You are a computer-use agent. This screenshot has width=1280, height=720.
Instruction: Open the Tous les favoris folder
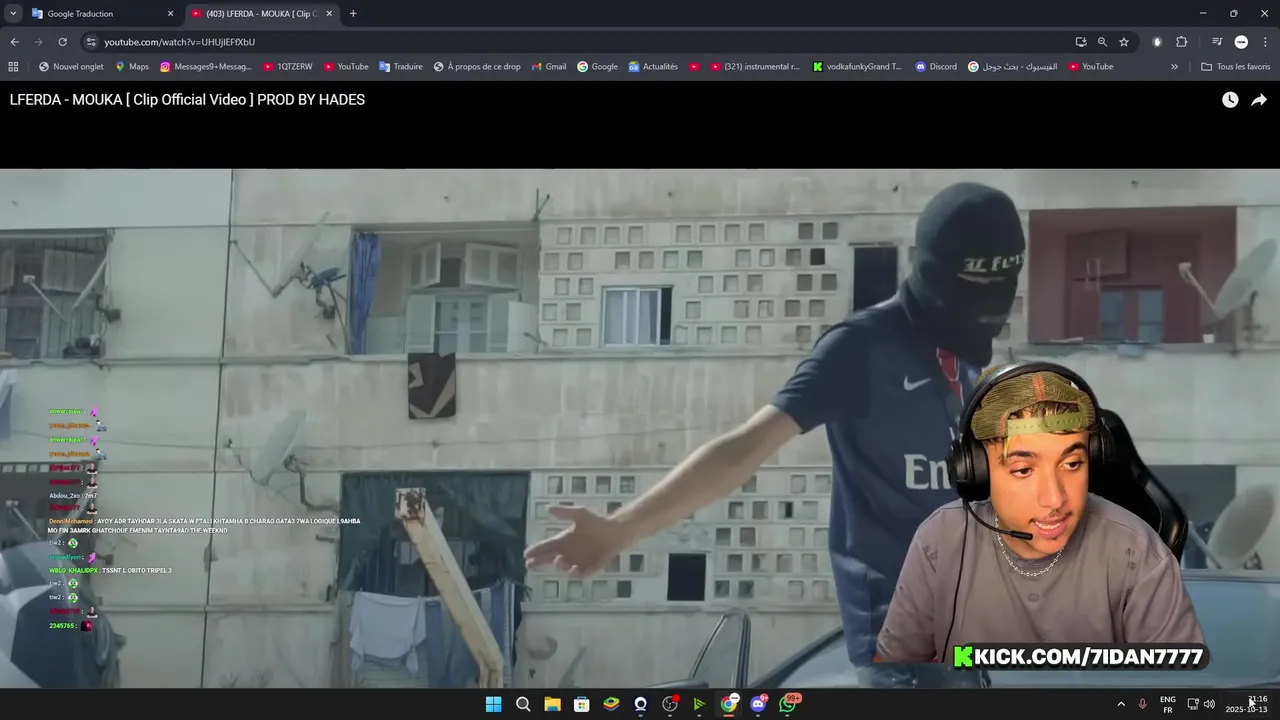click(1235, 67)
